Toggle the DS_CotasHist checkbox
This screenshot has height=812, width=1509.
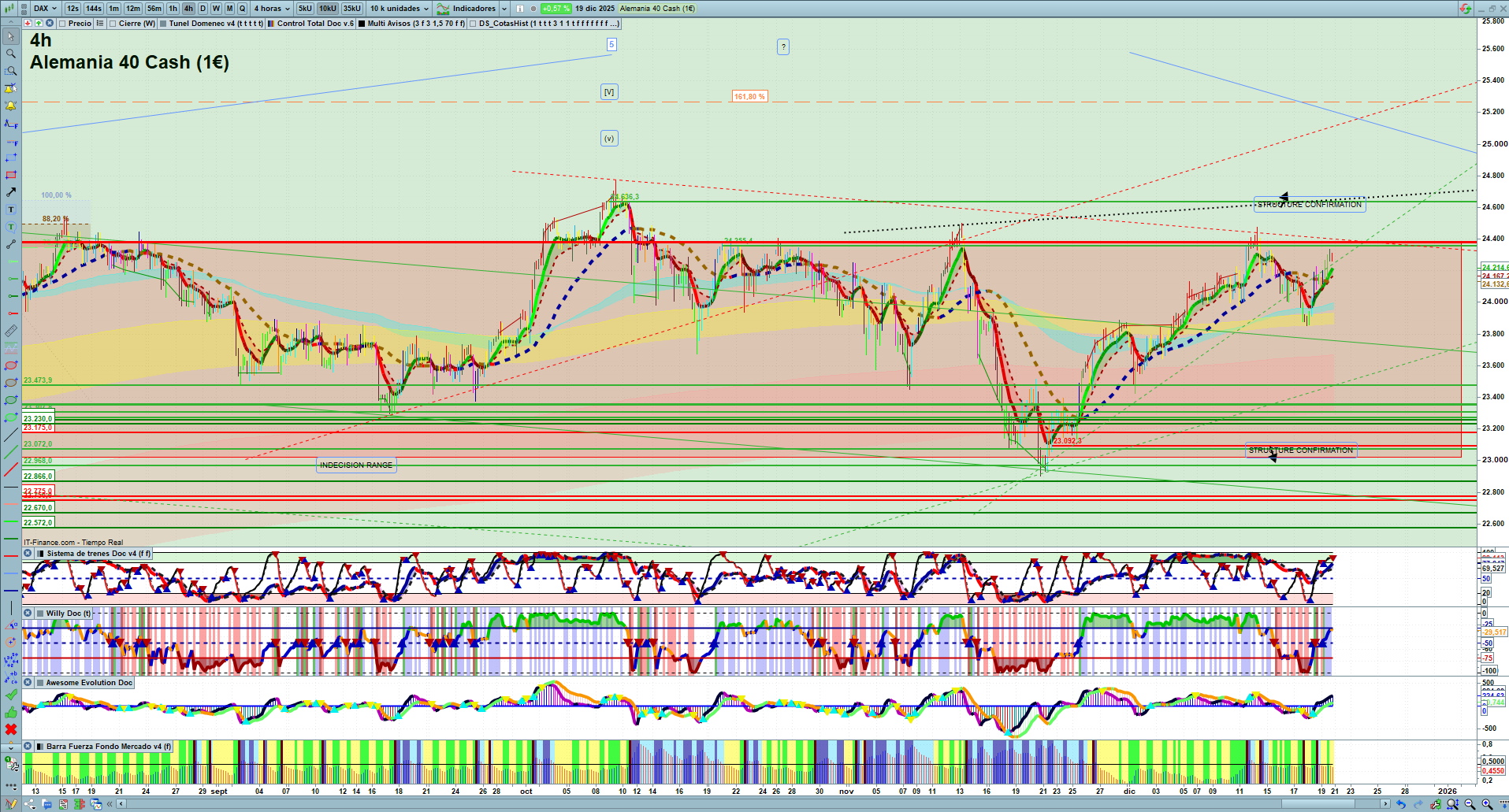tap(473, 24)
